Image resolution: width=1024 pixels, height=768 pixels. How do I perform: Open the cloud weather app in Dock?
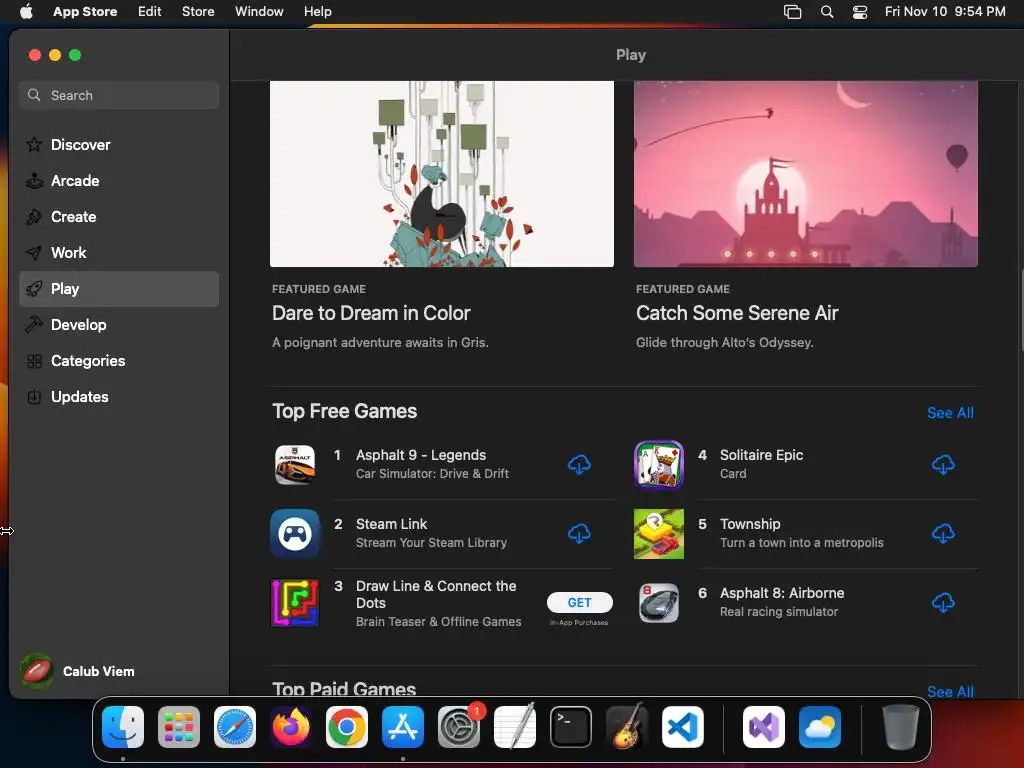820,727
